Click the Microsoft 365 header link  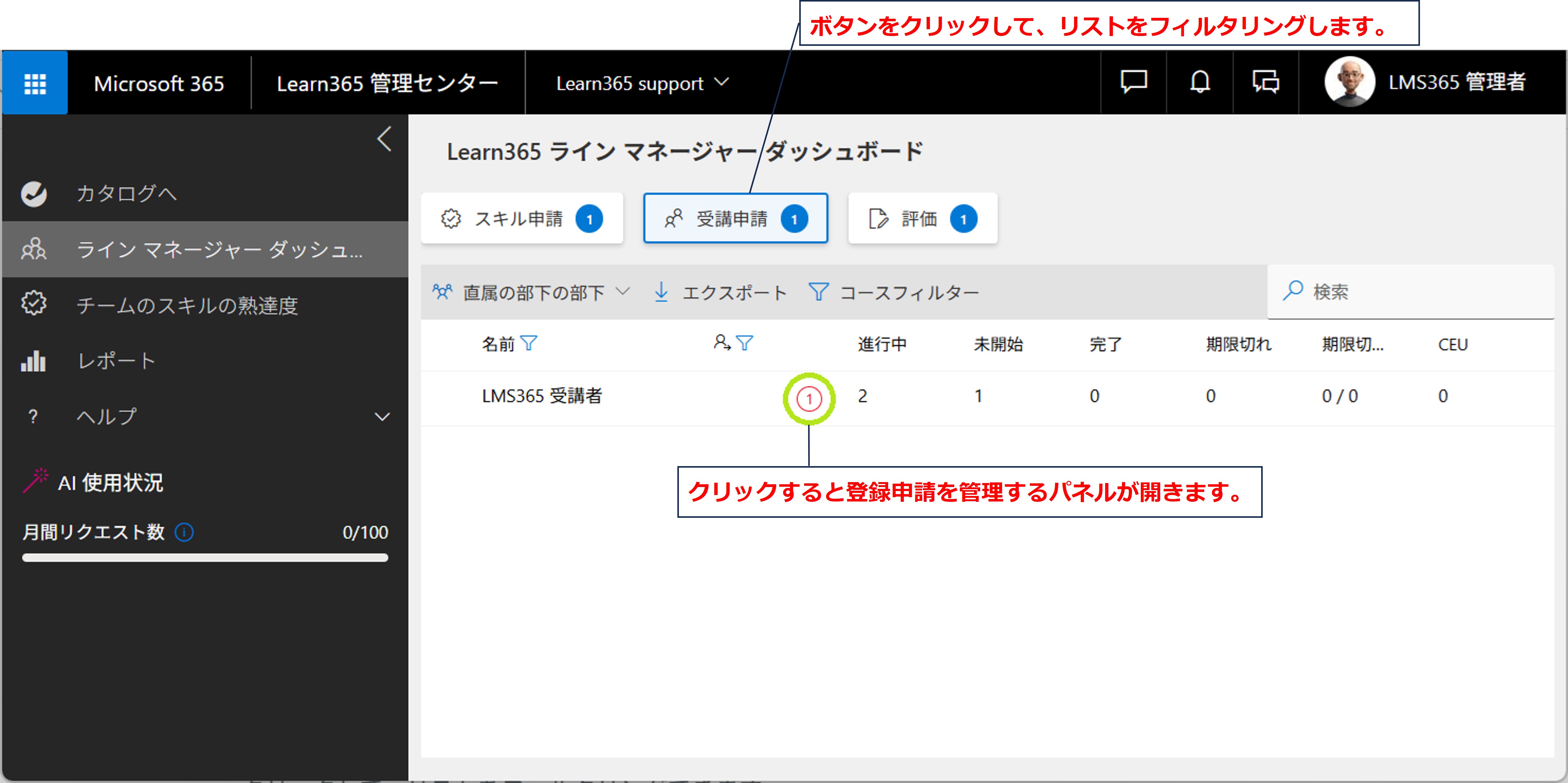coord(159,83)
